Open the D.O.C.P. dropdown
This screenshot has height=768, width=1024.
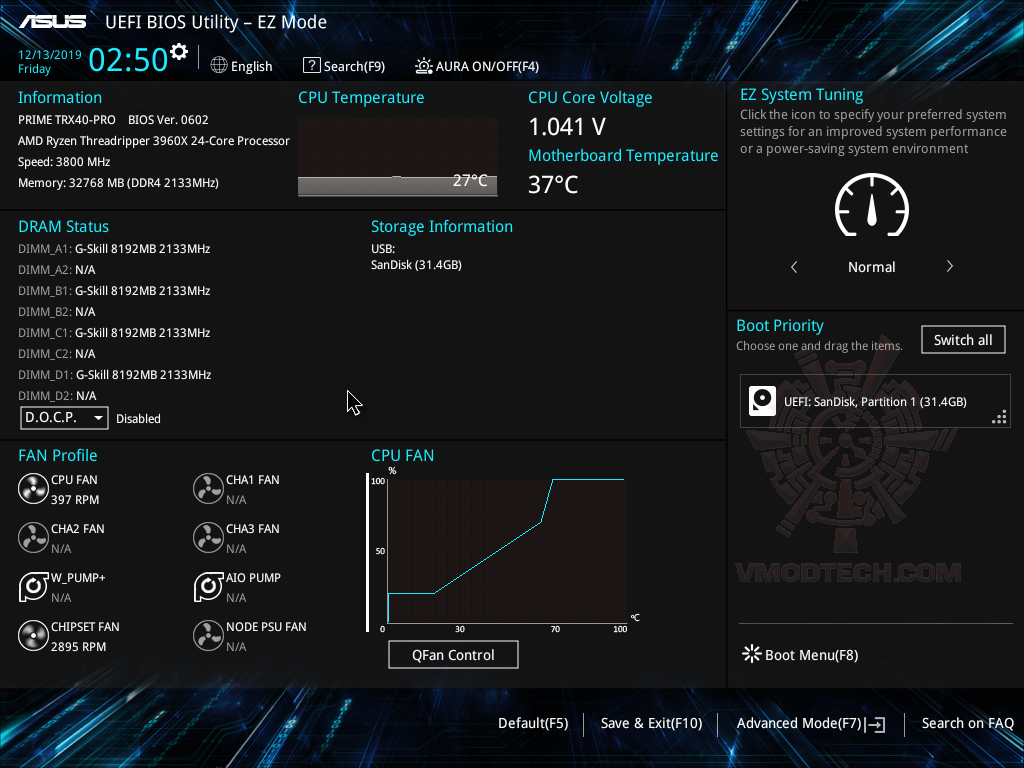64,417
